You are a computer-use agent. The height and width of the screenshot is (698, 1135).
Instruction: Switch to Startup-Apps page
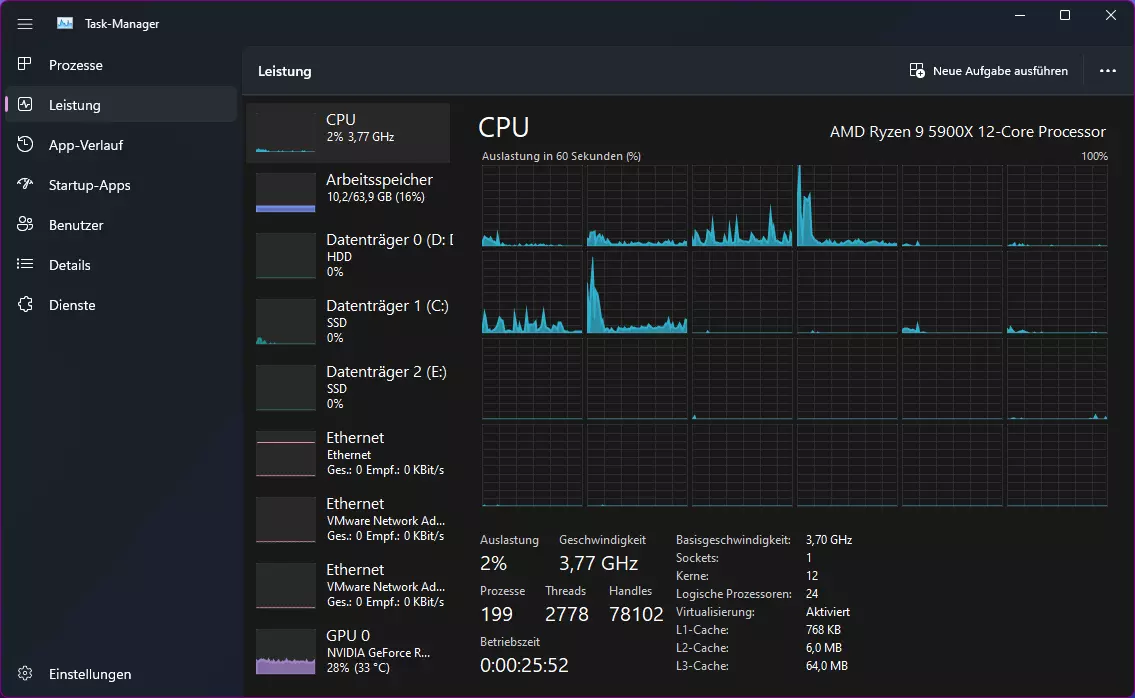(x=121, y=185)
